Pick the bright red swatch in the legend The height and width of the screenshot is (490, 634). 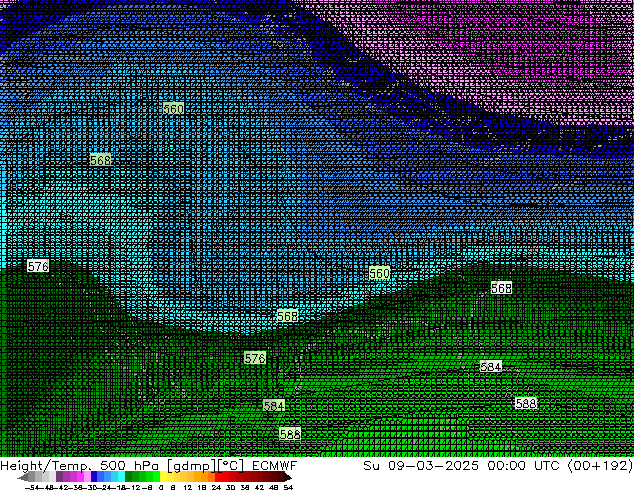pyautogui.click(x=218, y=477)
